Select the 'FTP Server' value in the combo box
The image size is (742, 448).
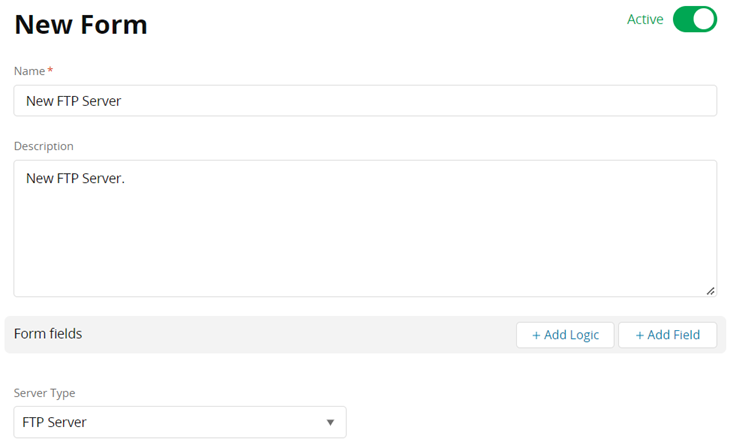[54, 422]
